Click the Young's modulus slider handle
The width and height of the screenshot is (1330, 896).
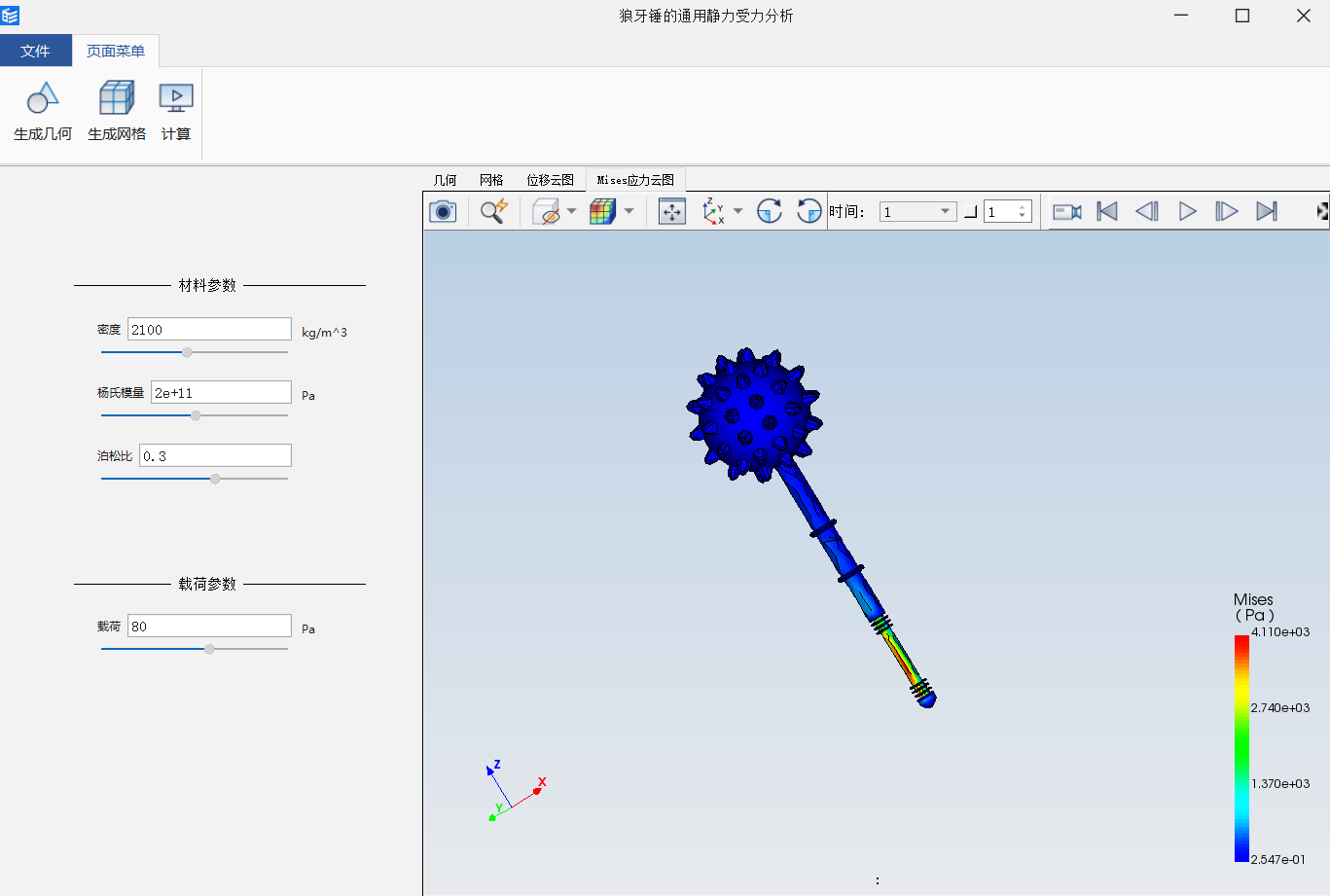pos(196,415)
